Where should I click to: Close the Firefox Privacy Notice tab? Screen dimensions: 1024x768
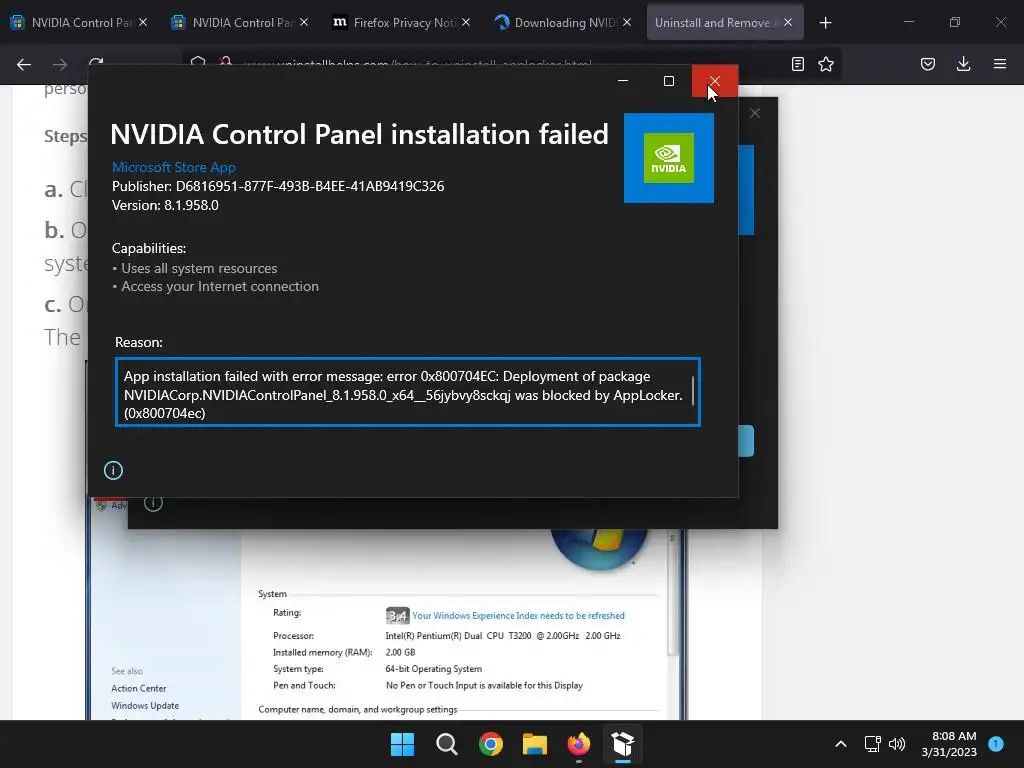point(466,23)
